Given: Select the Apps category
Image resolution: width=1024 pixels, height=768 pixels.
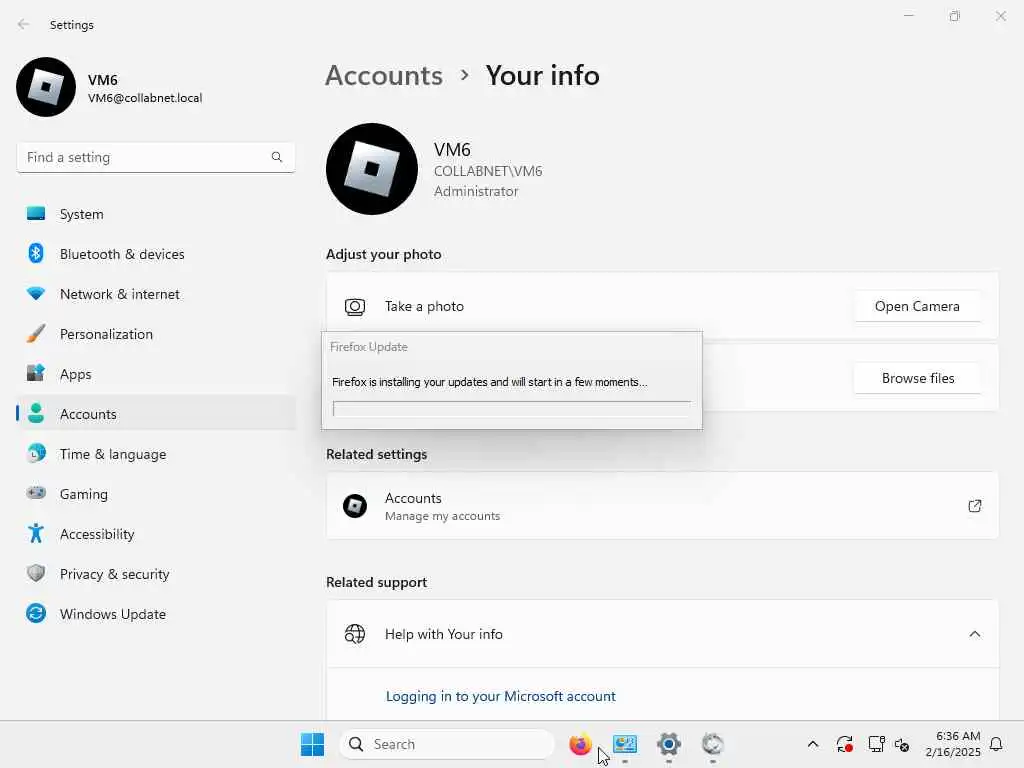Looking at the screenshot, I should [x=156, y=374].
